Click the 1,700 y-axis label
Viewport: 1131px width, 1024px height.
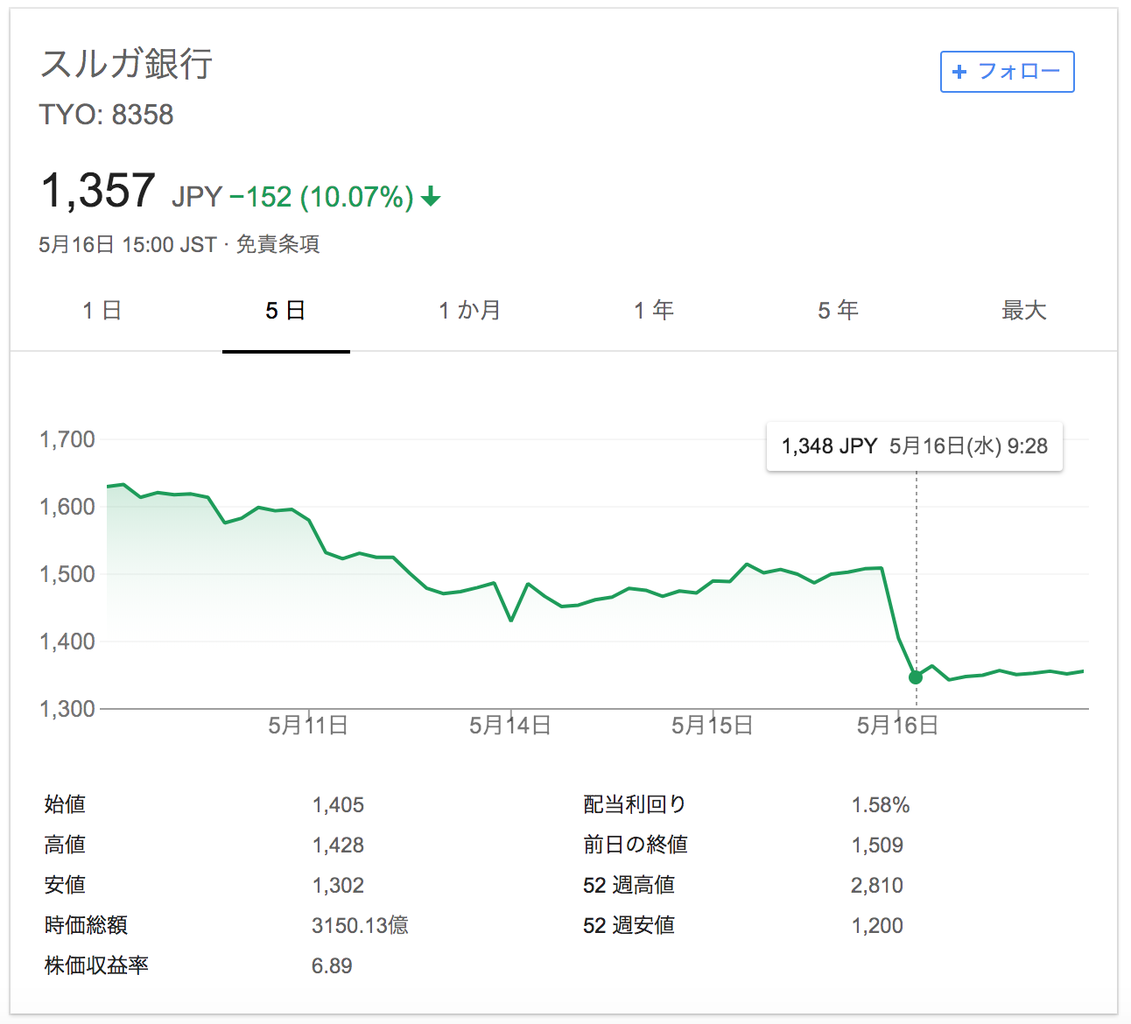67,439
